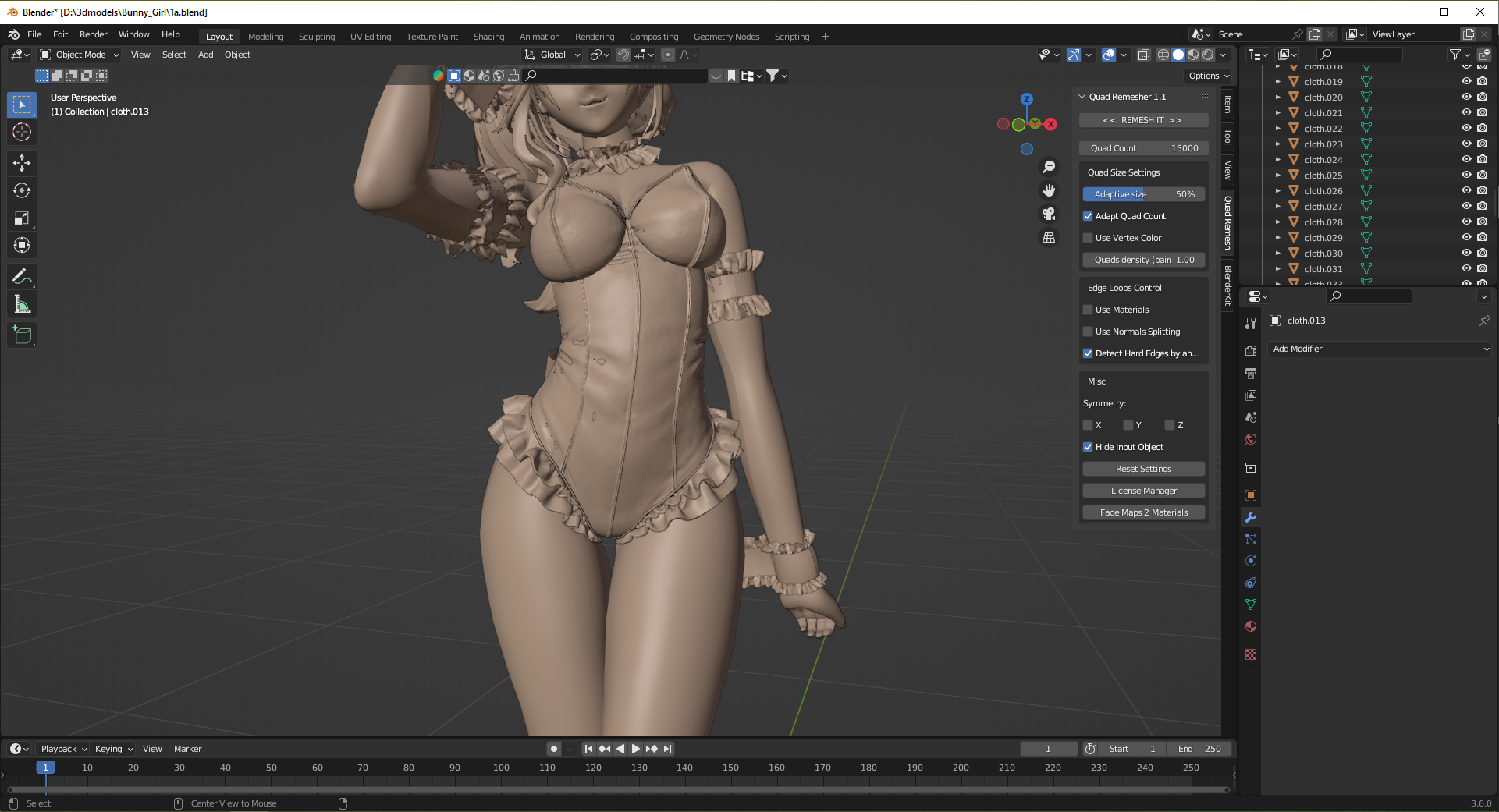Image resolution: width=1499 pixels, height=812 pixels.
Task: Open the Render menu
Action: click(x=93, y=34)
